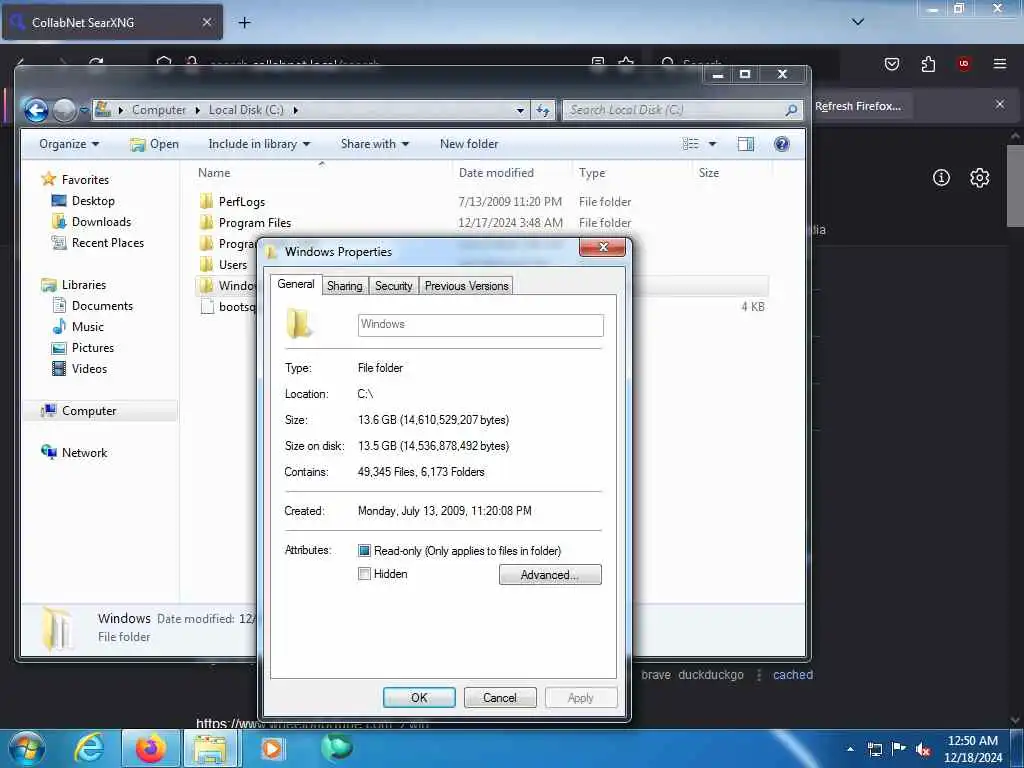Select the Program Files folder
This screenshot has height=768, width=1024.
pyautogui.click(x=255, y=223)
